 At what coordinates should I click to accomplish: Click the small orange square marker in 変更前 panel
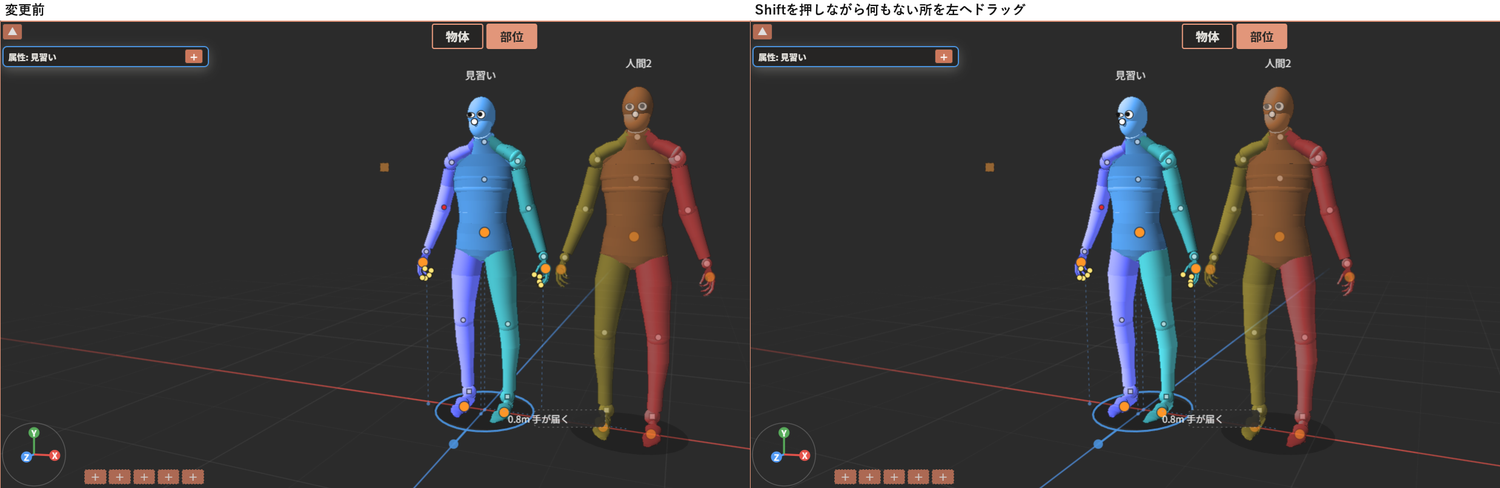(x=384, y=167)
